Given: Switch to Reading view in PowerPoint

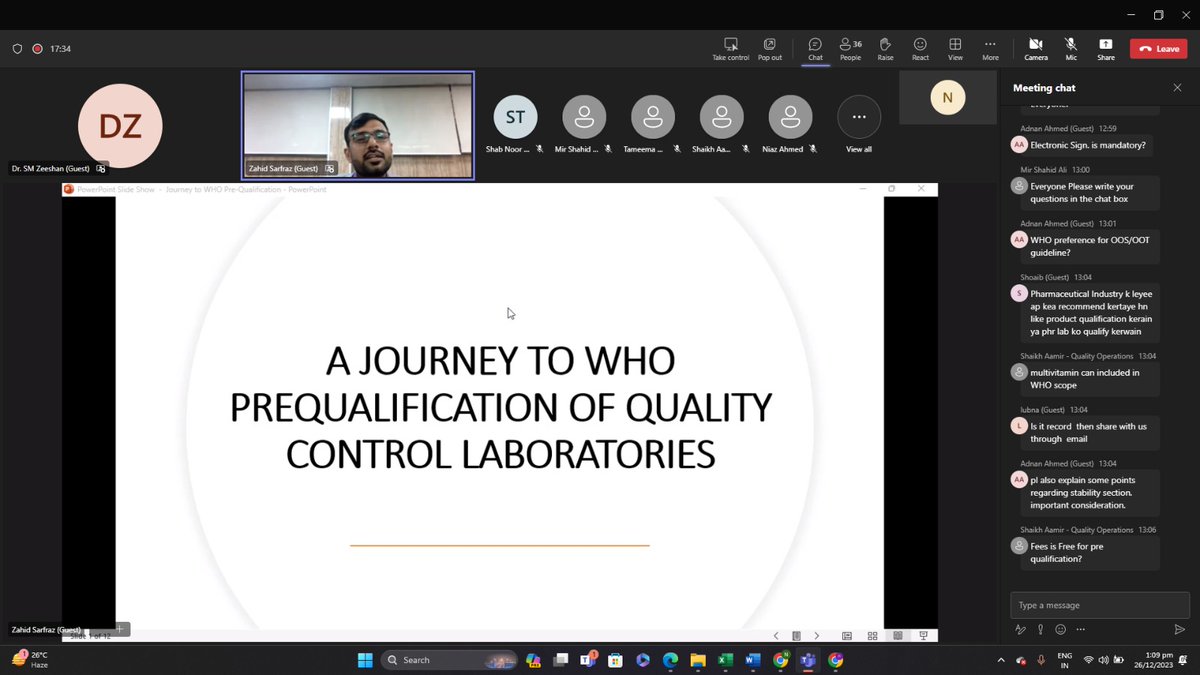Looking at the screenshot, I should 898,635.
